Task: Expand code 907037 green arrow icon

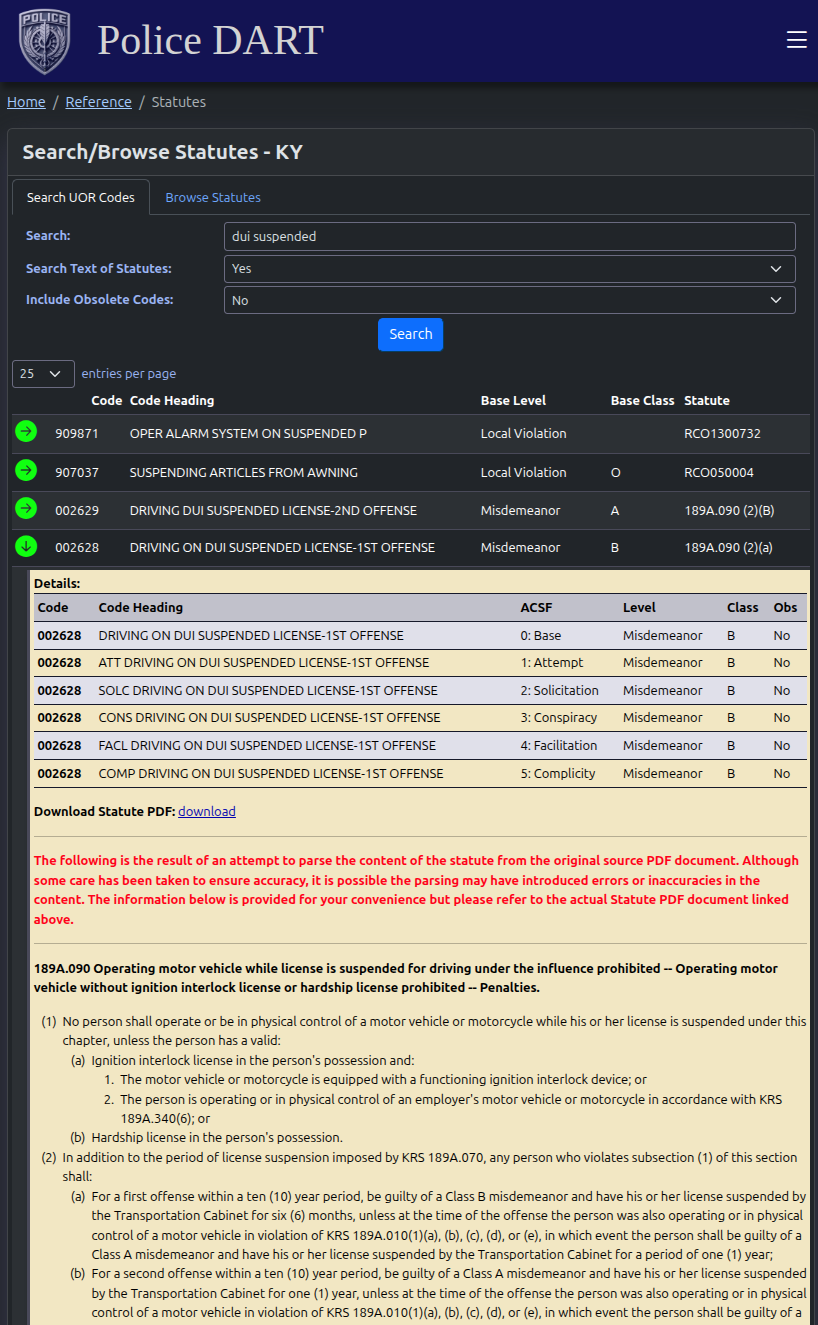Action: 26,470
